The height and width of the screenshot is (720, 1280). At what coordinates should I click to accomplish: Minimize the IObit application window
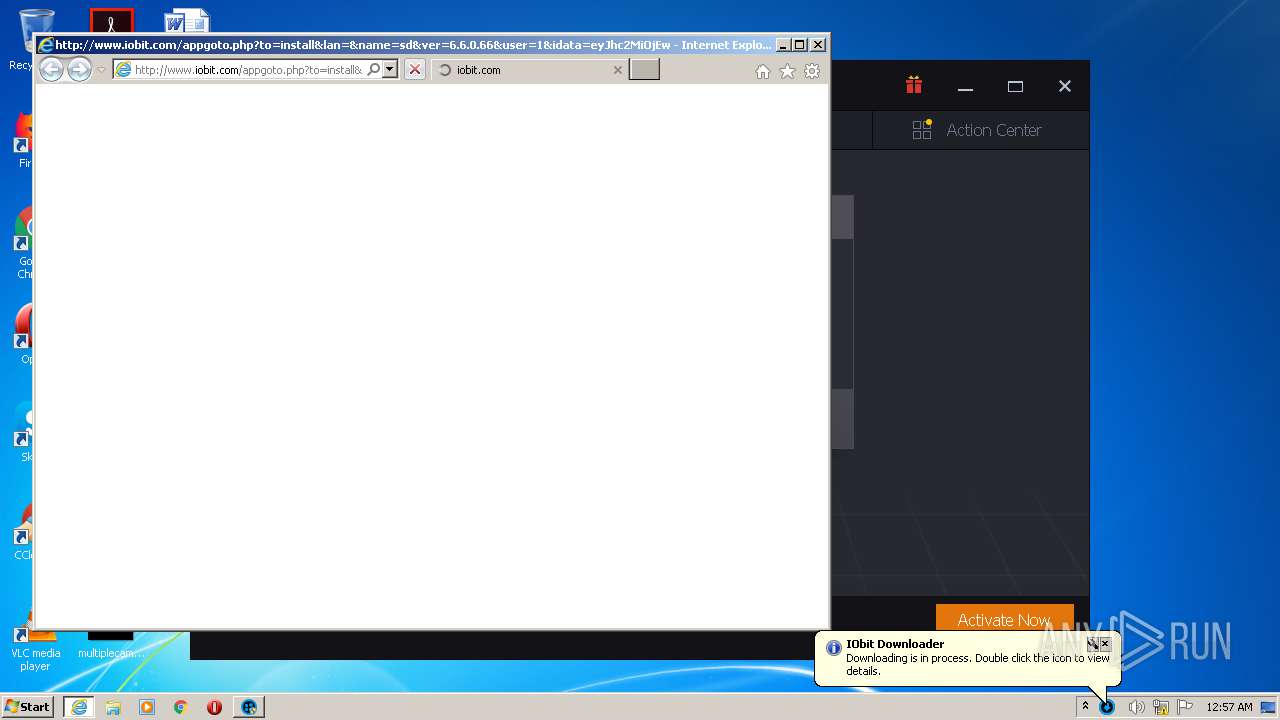click(965, 87)
